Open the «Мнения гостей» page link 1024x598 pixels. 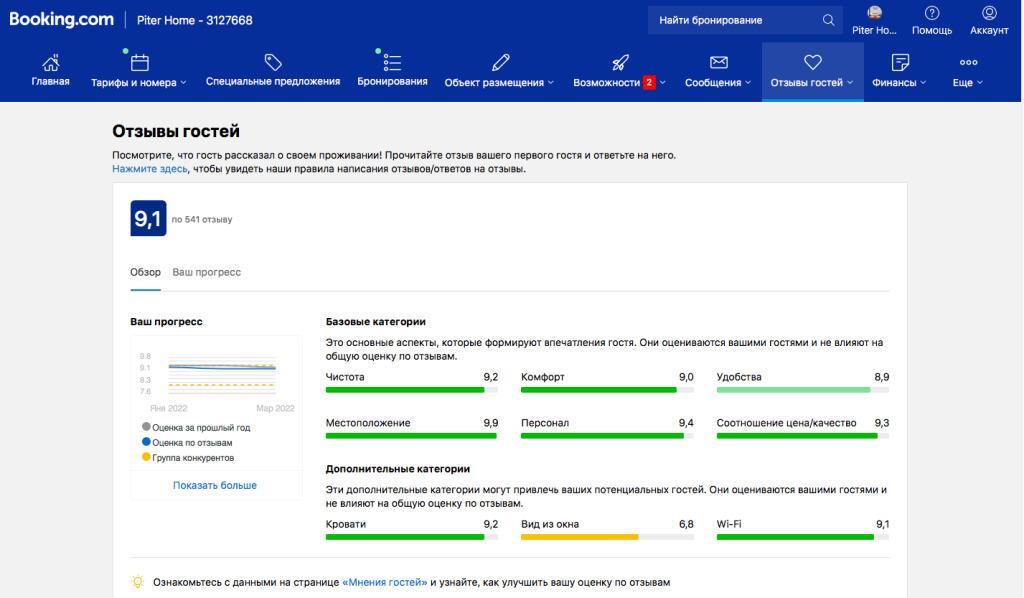384,582
